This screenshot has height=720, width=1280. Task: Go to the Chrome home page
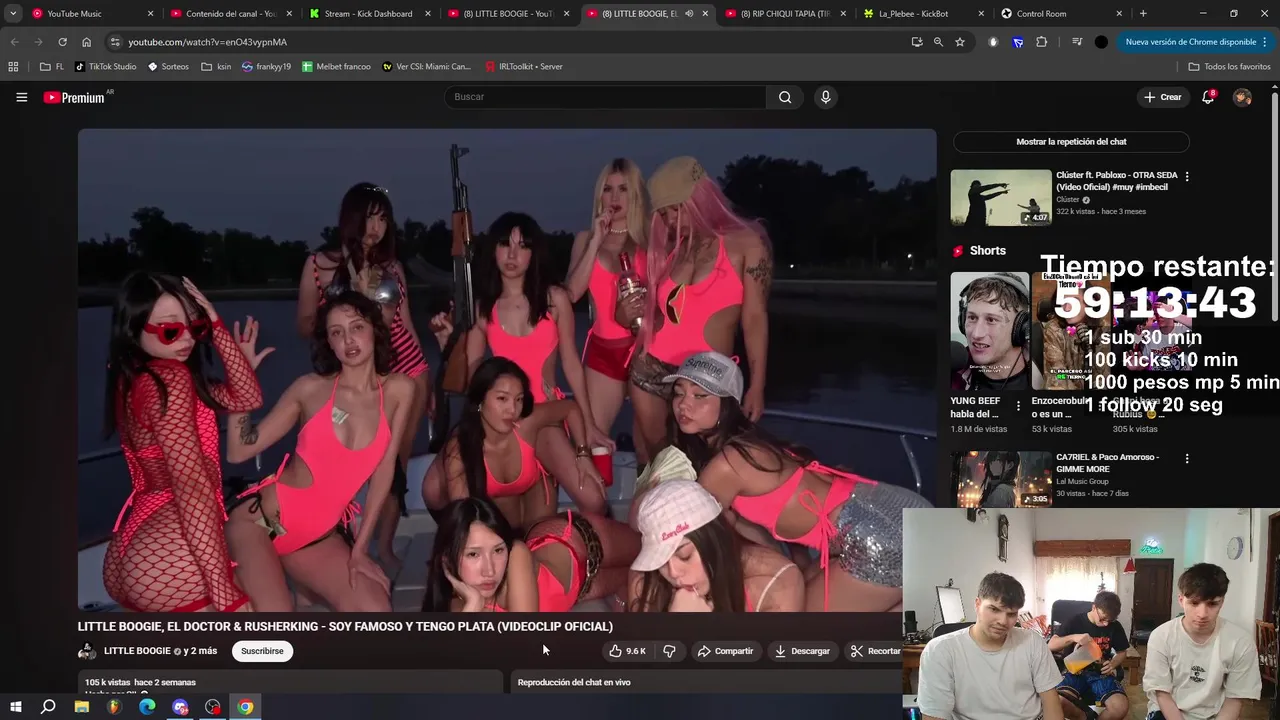[86, 42]
